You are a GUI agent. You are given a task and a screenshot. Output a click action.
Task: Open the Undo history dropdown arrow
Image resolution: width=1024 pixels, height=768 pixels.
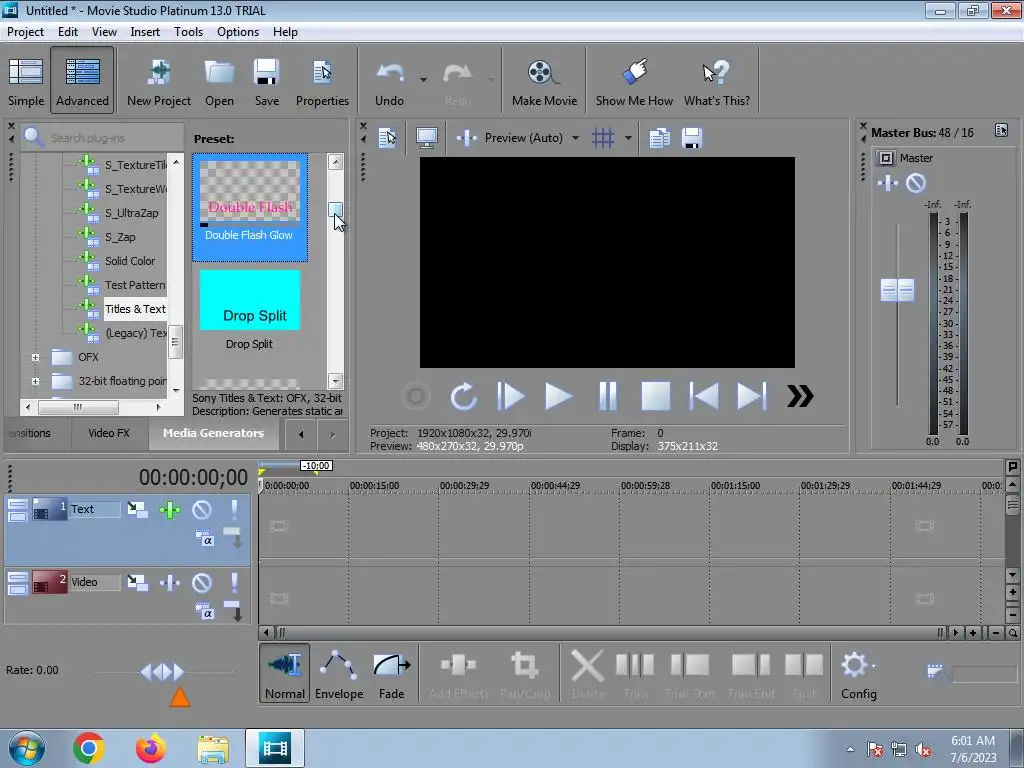[423, 80]
